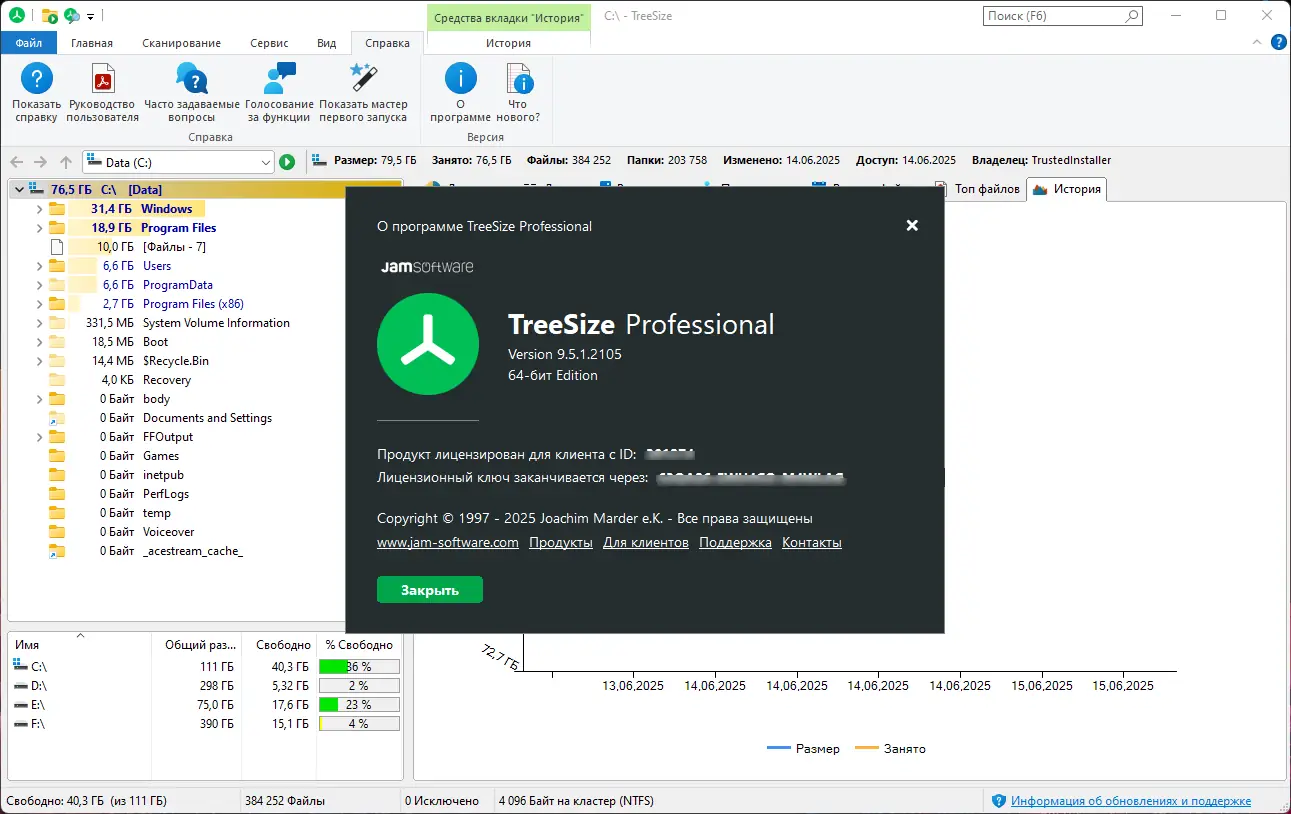Expand the Program Files folder node
Screen dimensions: 1291x814
pyautogui.click(x=39, y=228)
